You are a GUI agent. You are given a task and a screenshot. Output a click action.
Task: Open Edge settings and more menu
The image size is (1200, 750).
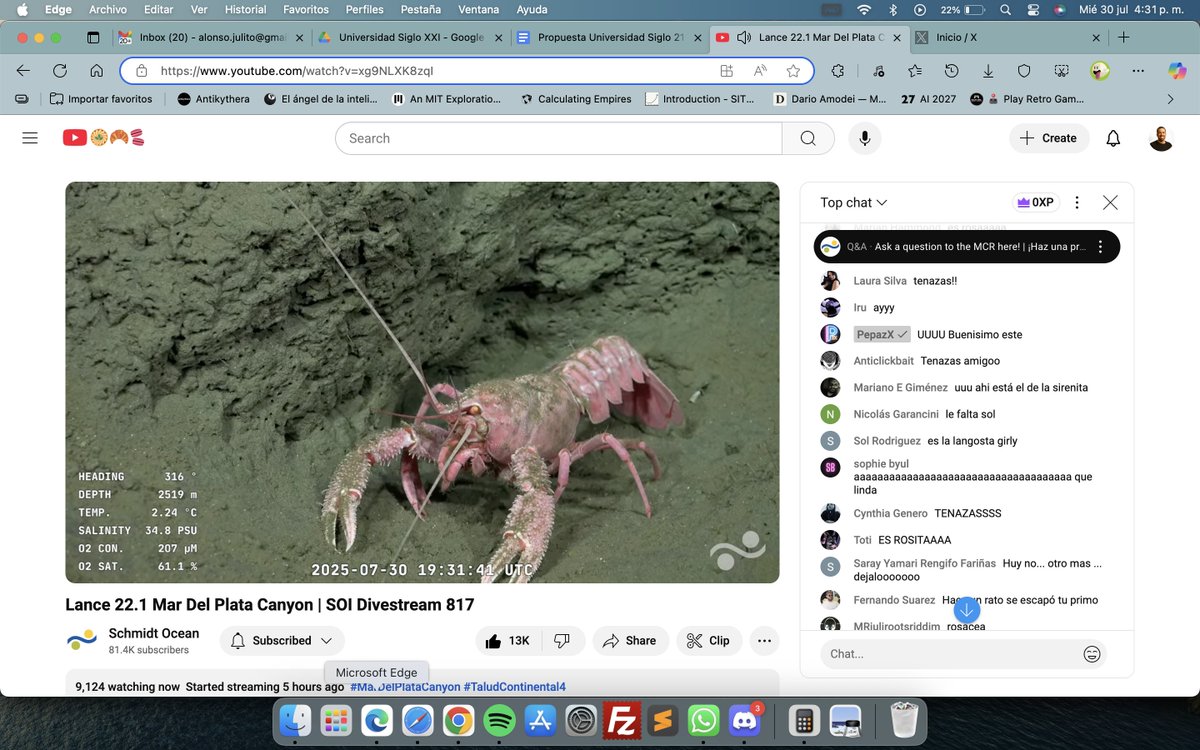click(1138, 71)
